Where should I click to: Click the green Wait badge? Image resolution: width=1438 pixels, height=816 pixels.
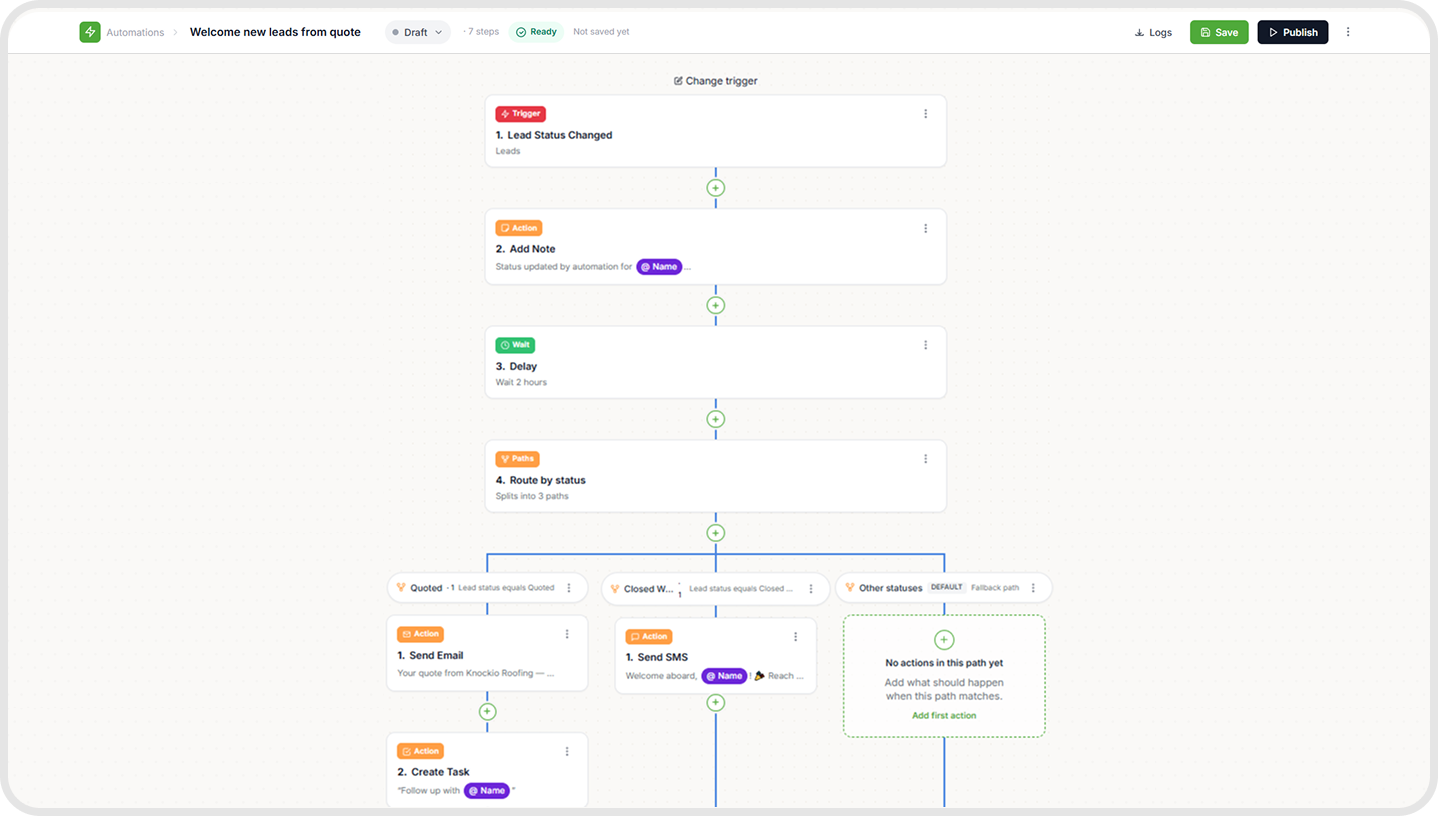click(515, 345)
